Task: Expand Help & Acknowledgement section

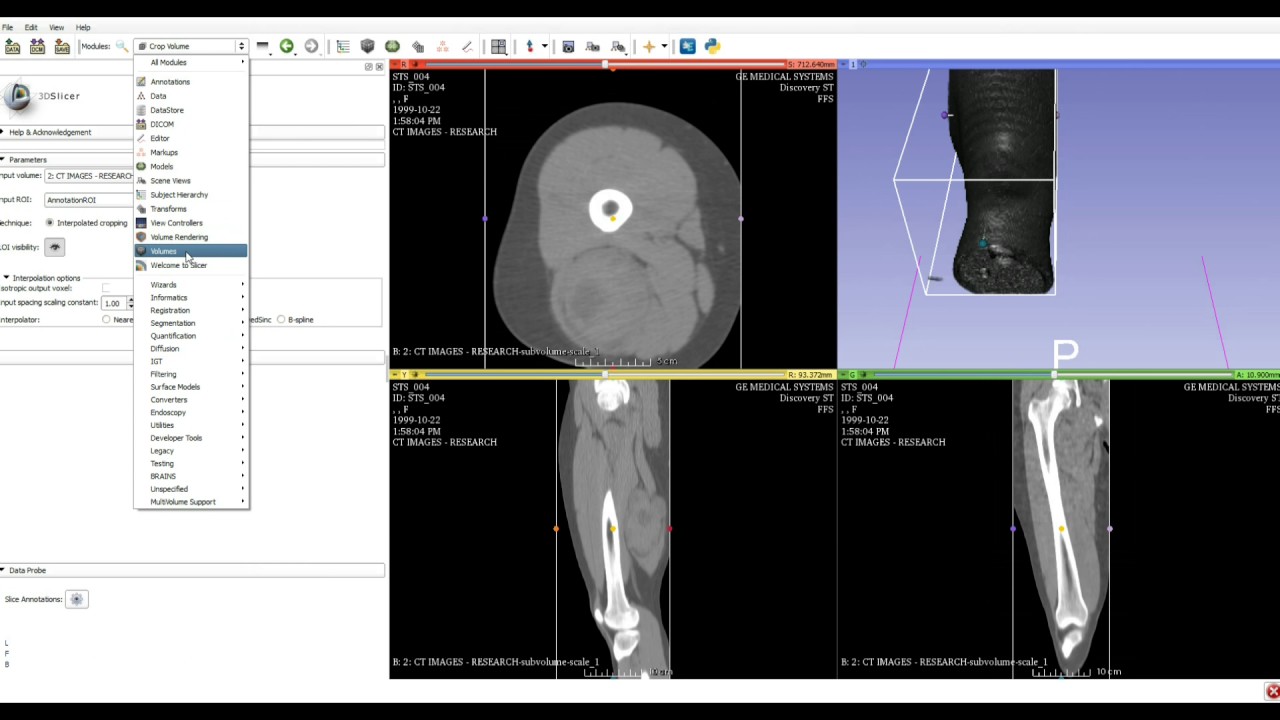Action: 192,132
